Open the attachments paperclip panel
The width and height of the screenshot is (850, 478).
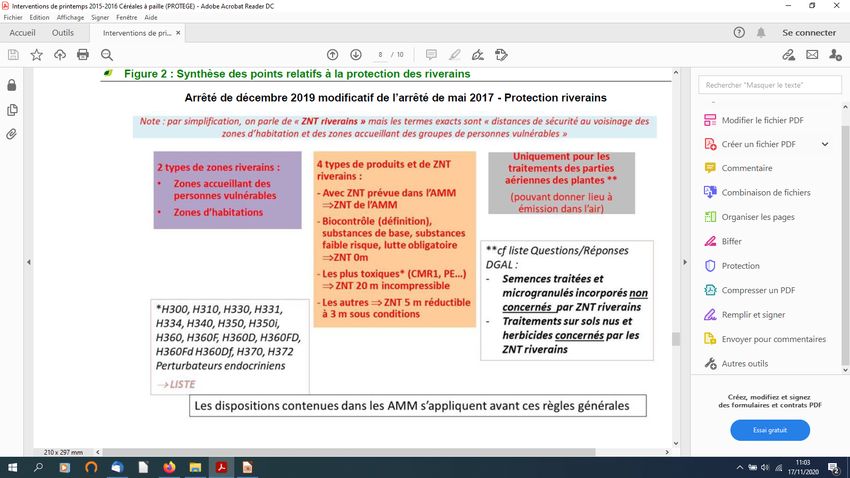click(11, 134)
